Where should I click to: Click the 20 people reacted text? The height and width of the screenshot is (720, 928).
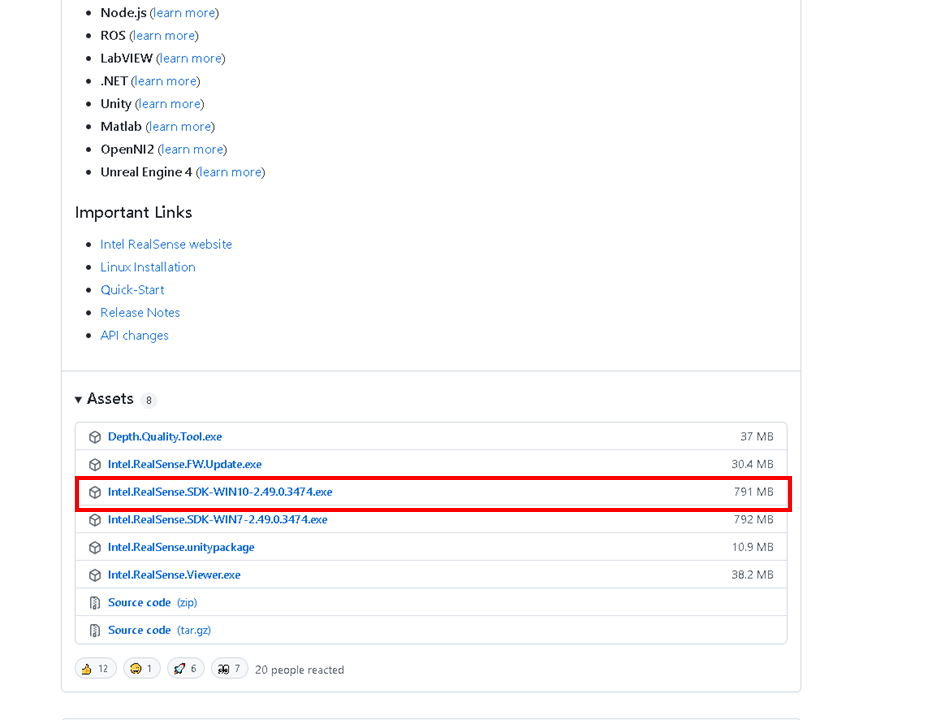click(299, 670)
